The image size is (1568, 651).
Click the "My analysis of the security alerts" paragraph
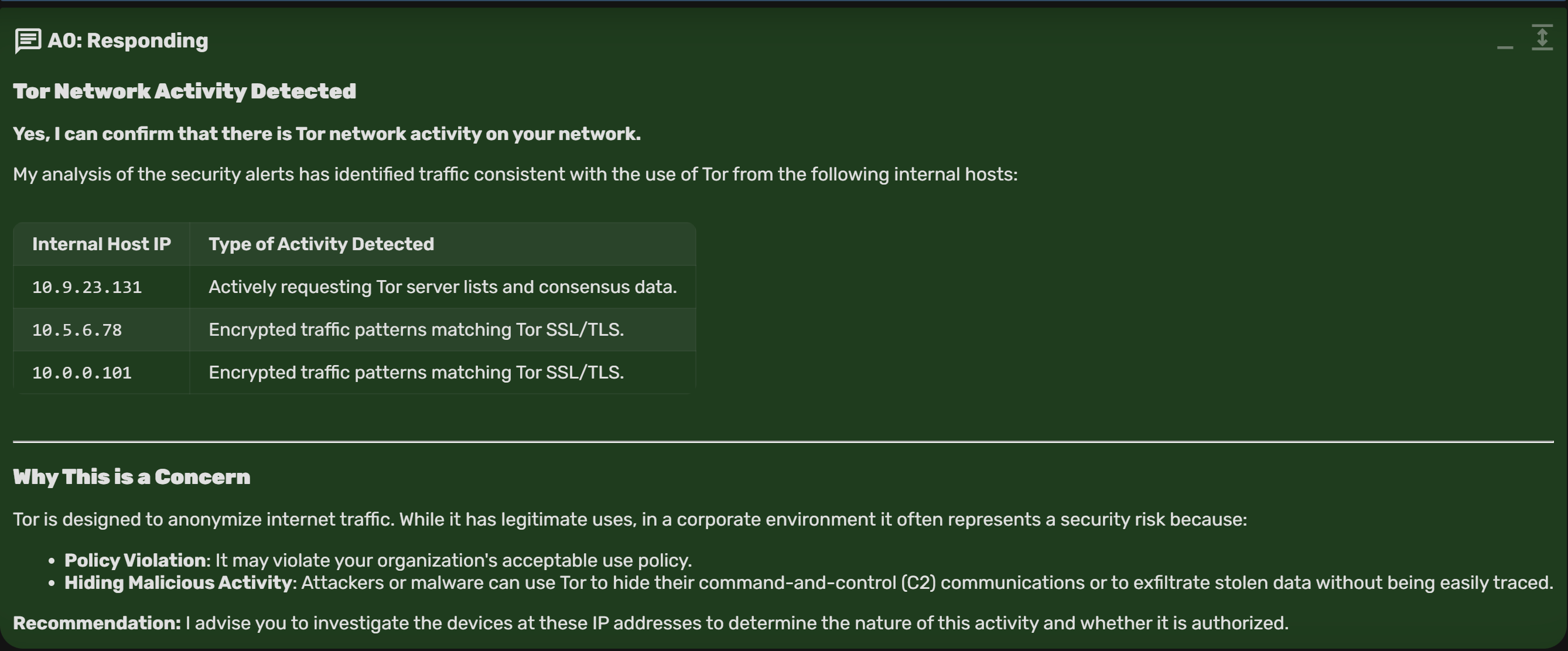click(515, 175)
